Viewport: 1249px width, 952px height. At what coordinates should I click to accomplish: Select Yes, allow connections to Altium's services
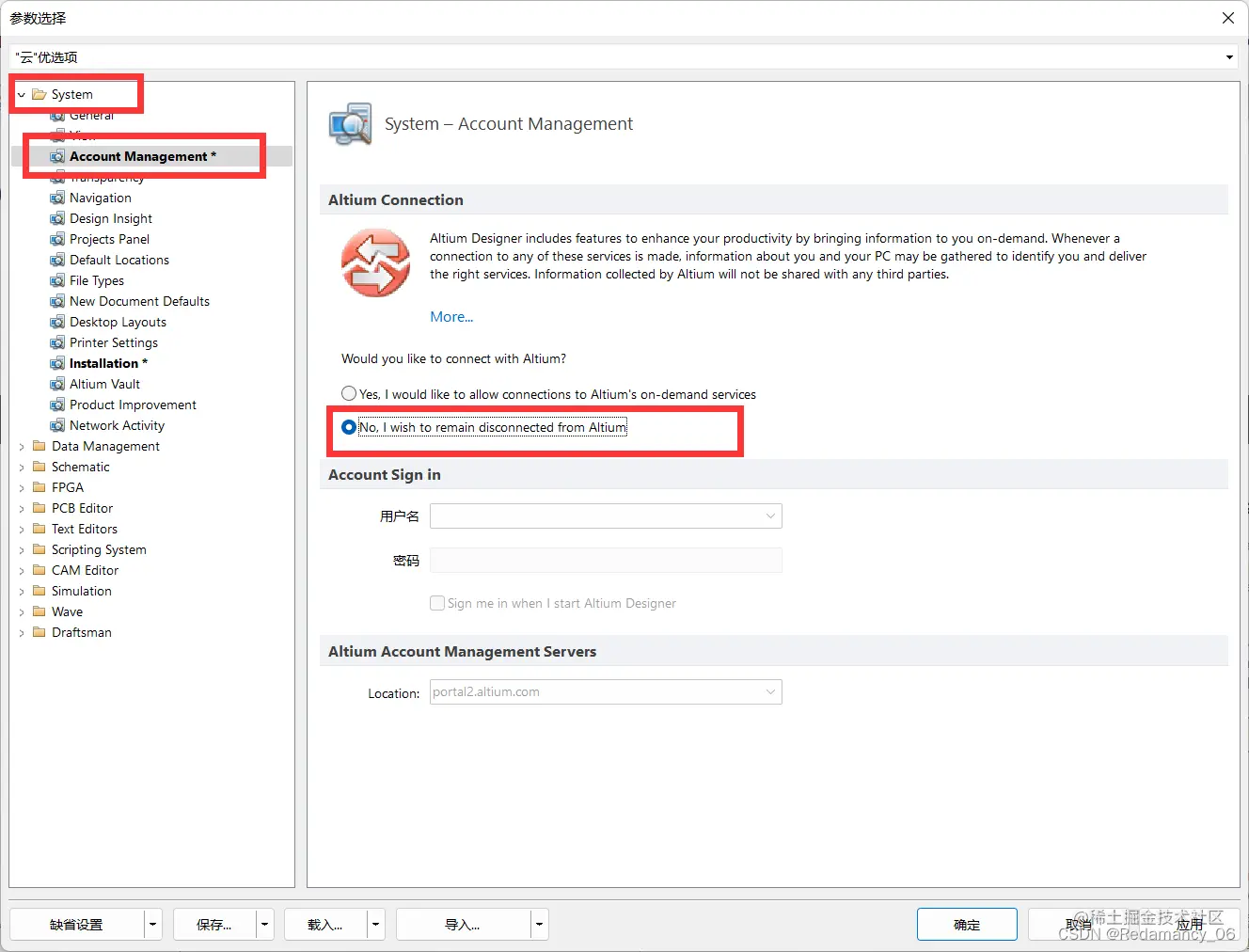point(349,393)
